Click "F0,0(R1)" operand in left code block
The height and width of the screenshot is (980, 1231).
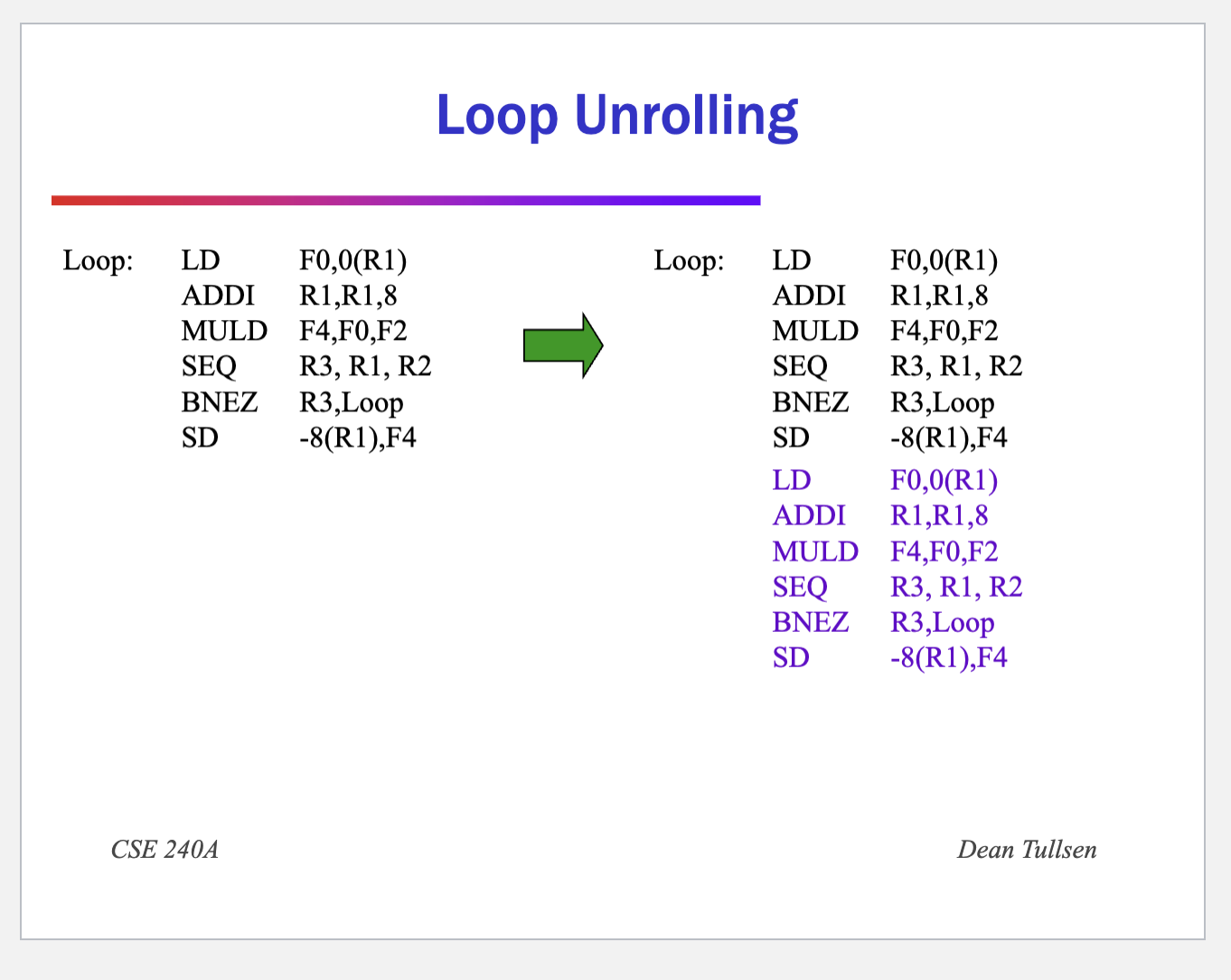click(352, 260)
